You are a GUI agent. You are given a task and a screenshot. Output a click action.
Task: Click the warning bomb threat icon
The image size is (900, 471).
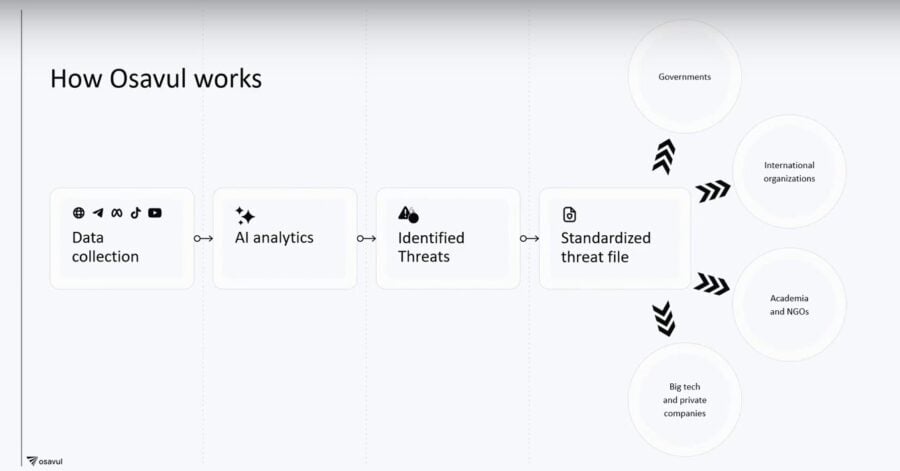tap(408, 215)
